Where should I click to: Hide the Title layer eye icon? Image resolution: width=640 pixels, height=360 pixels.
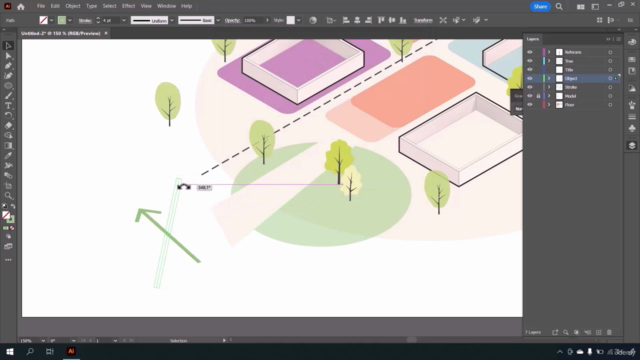pos(530,70)
